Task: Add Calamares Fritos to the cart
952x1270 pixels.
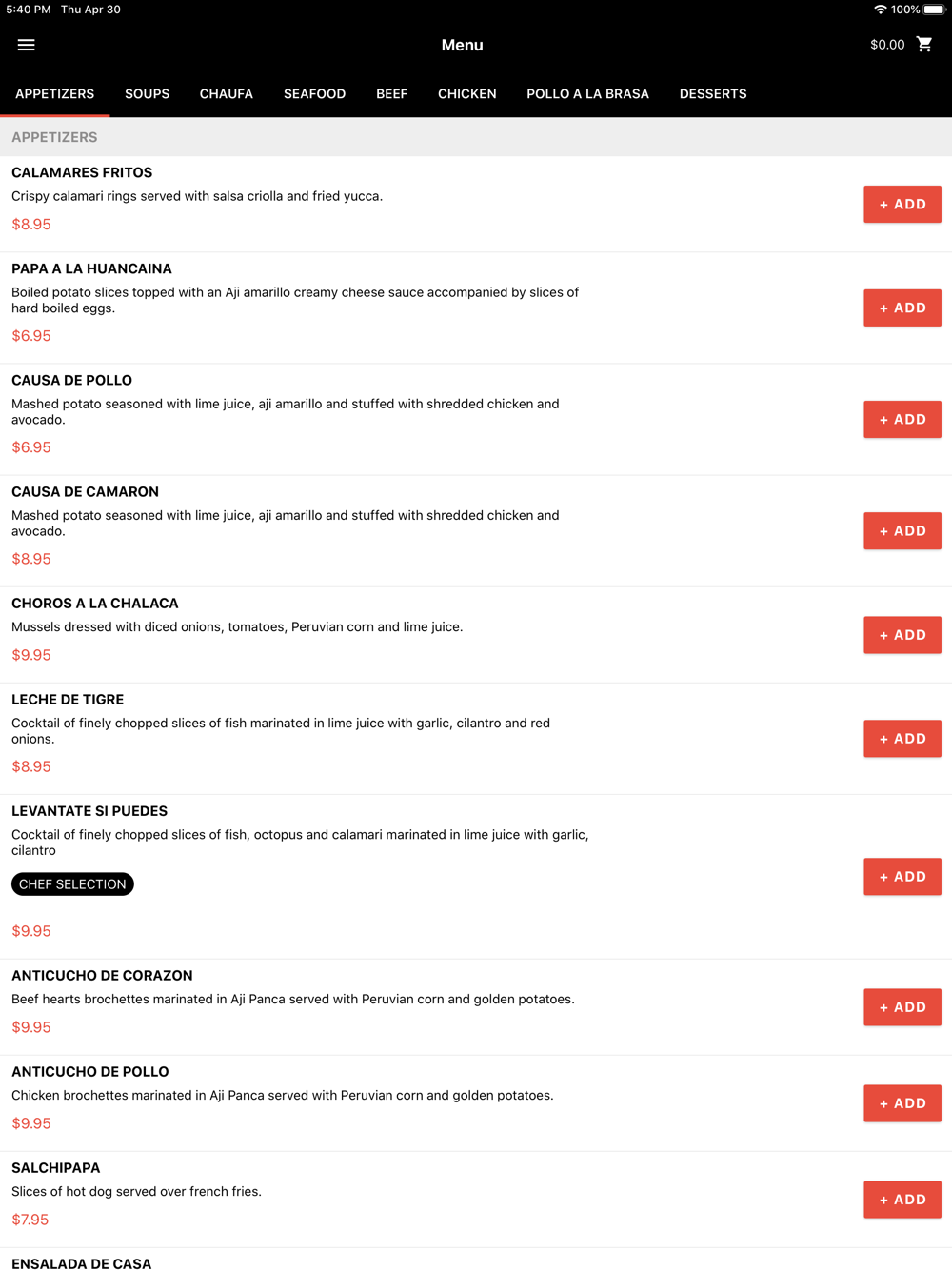Action: [x=902, y=205]
